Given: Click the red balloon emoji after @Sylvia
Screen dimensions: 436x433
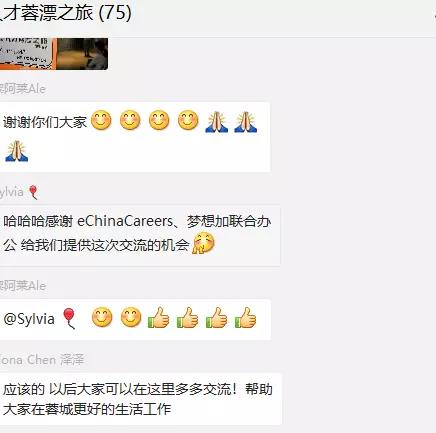Looking at the screenshot, I should tap(69, 318).
